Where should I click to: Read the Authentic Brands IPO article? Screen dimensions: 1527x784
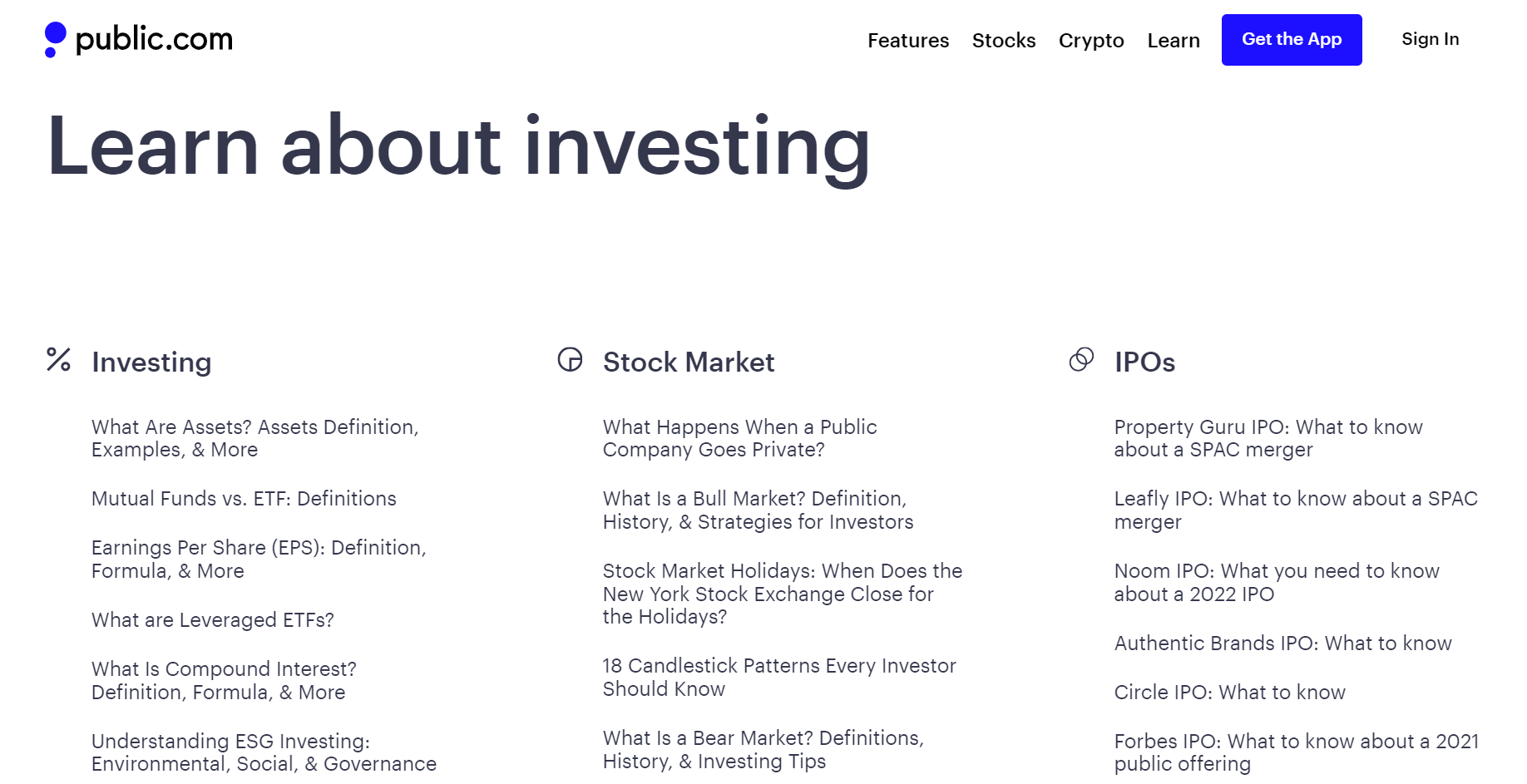1282,643
